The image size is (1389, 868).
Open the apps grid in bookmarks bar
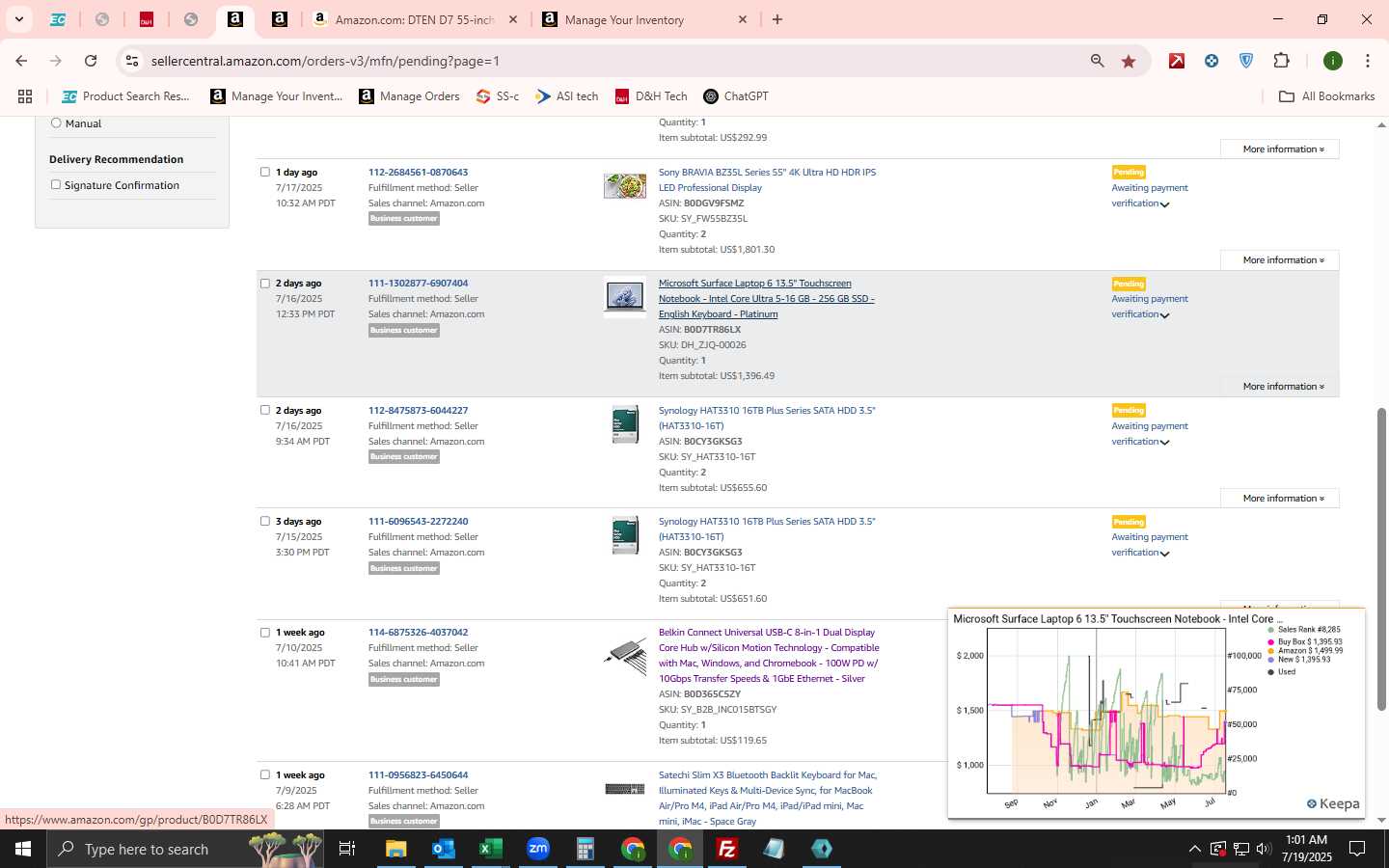[x=25, y=96]
